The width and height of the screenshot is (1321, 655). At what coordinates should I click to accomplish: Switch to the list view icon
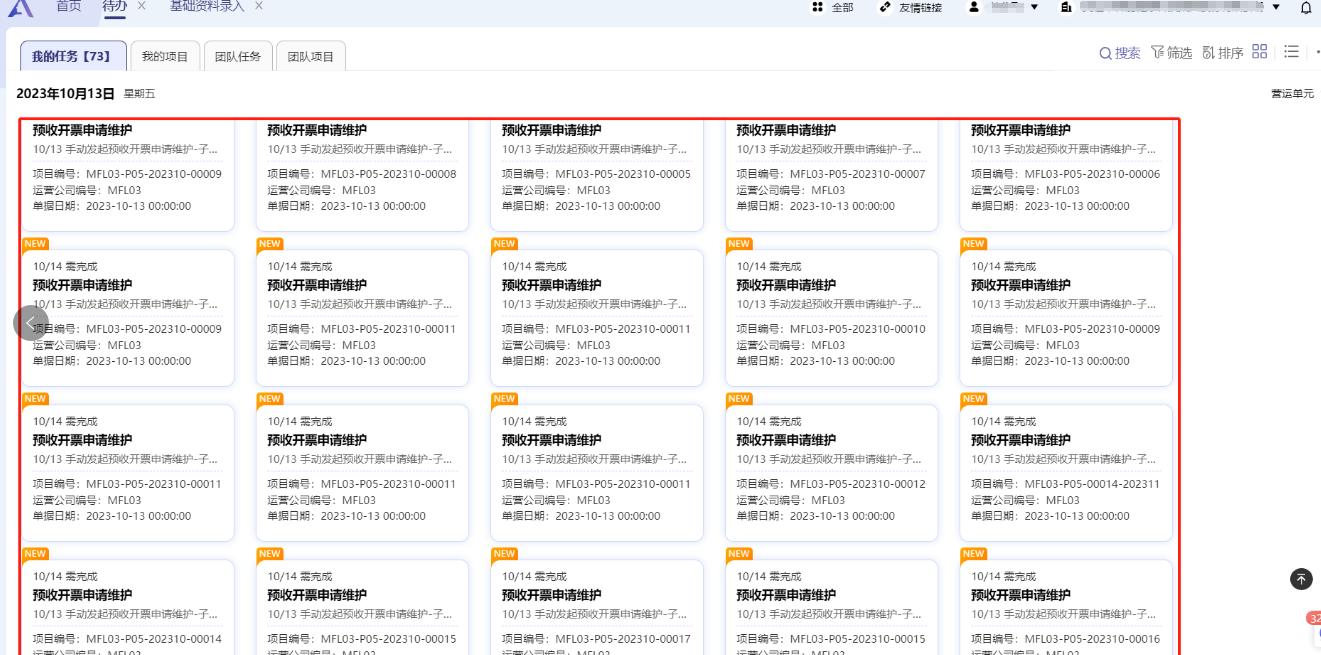1291,51
